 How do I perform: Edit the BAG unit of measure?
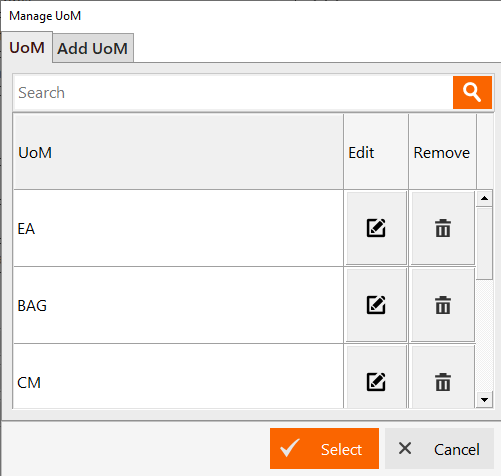(376, 305)
